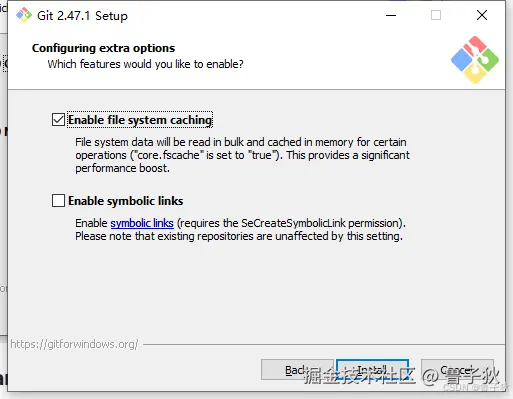The height and width of the screenshot is (399, 513).
Task: Click the SeCreateSymbolicLink permission description text
Action: pos(240,223)
